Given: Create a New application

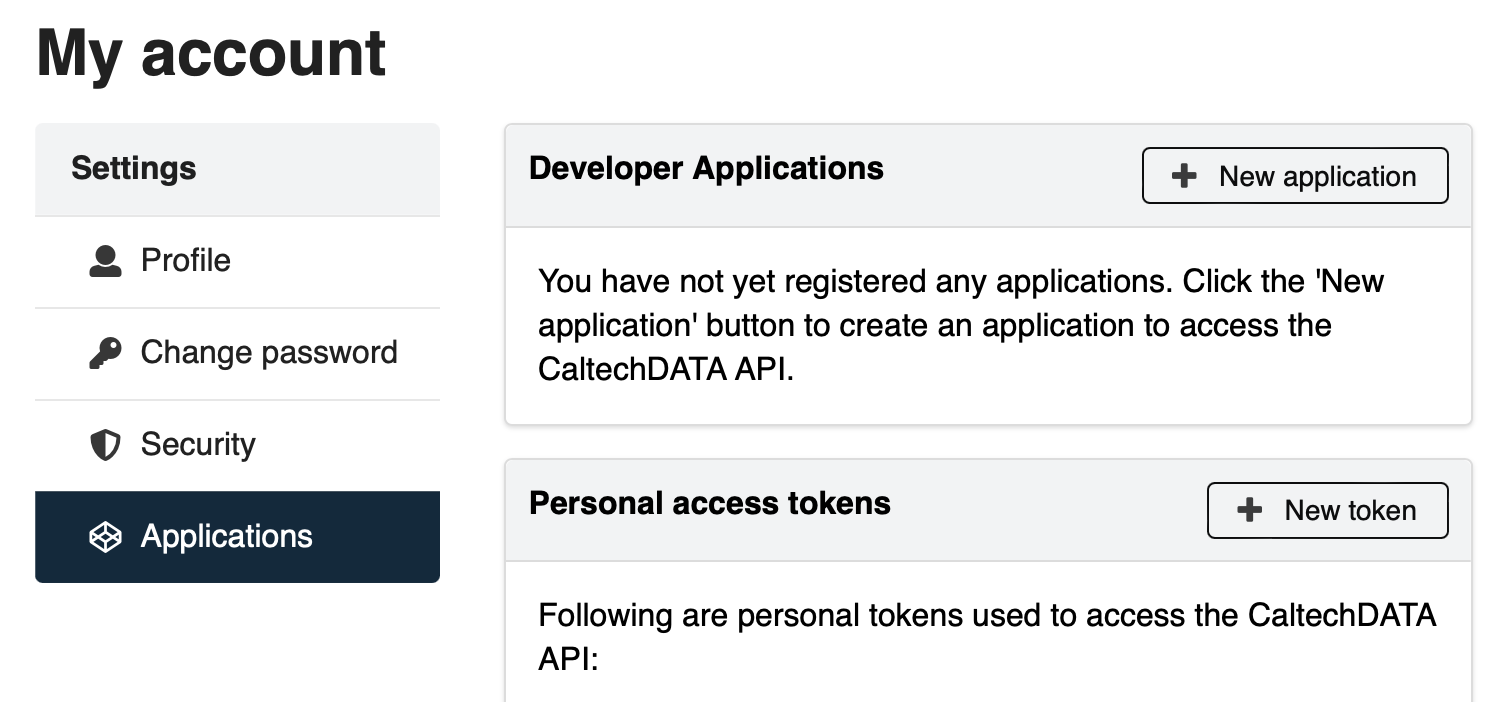Looking at the screenshot, I should (x=1295, y=176).
